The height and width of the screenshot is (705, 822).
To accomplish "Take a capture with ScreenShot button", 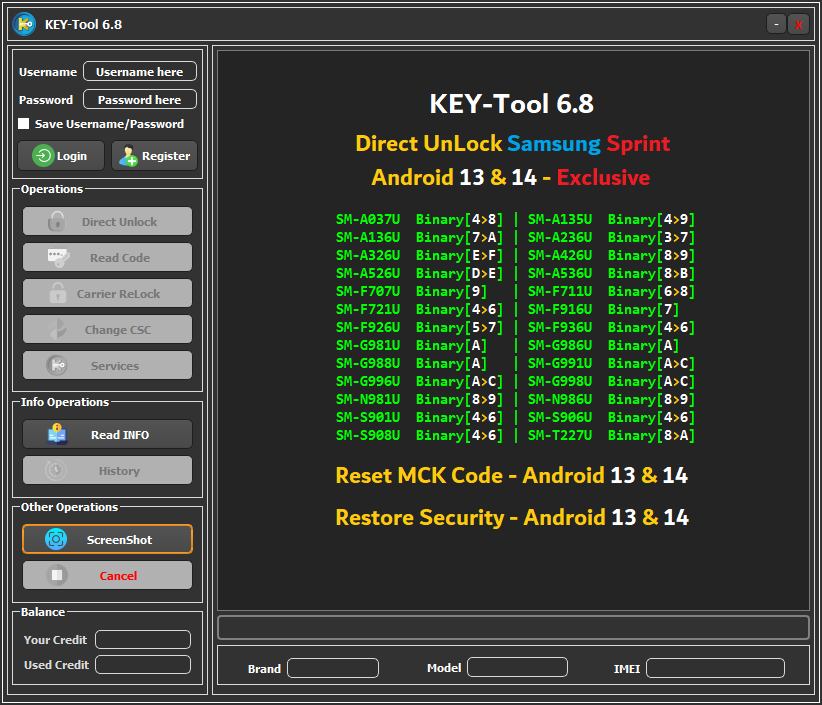I will tap(107, 539).
